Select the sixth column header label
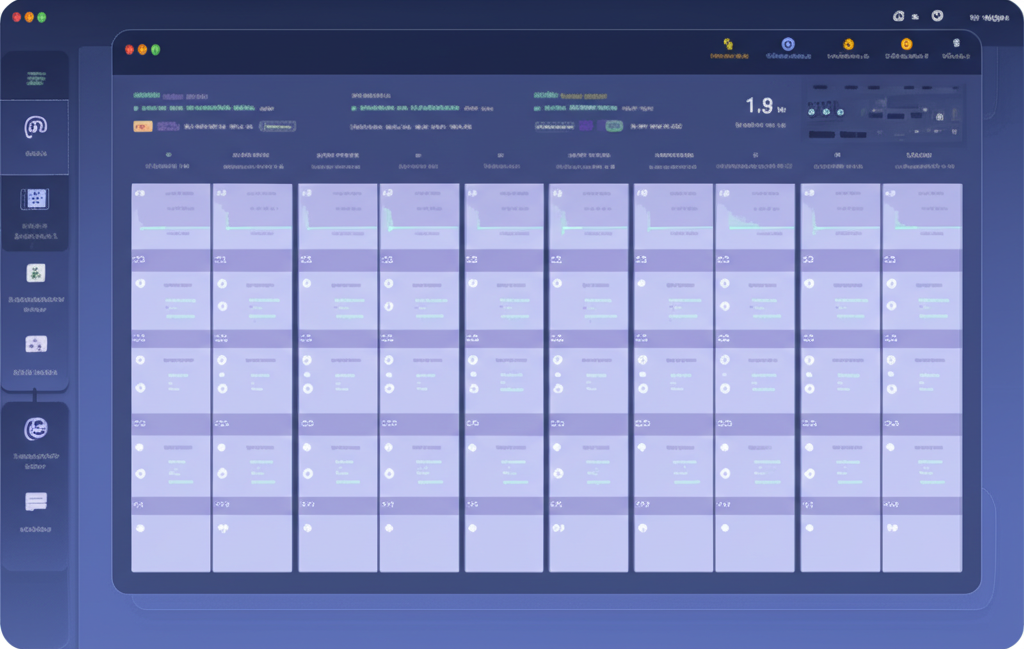This screenshot has height=649, width=1024. pyautogui.click(x=588, y=161)
